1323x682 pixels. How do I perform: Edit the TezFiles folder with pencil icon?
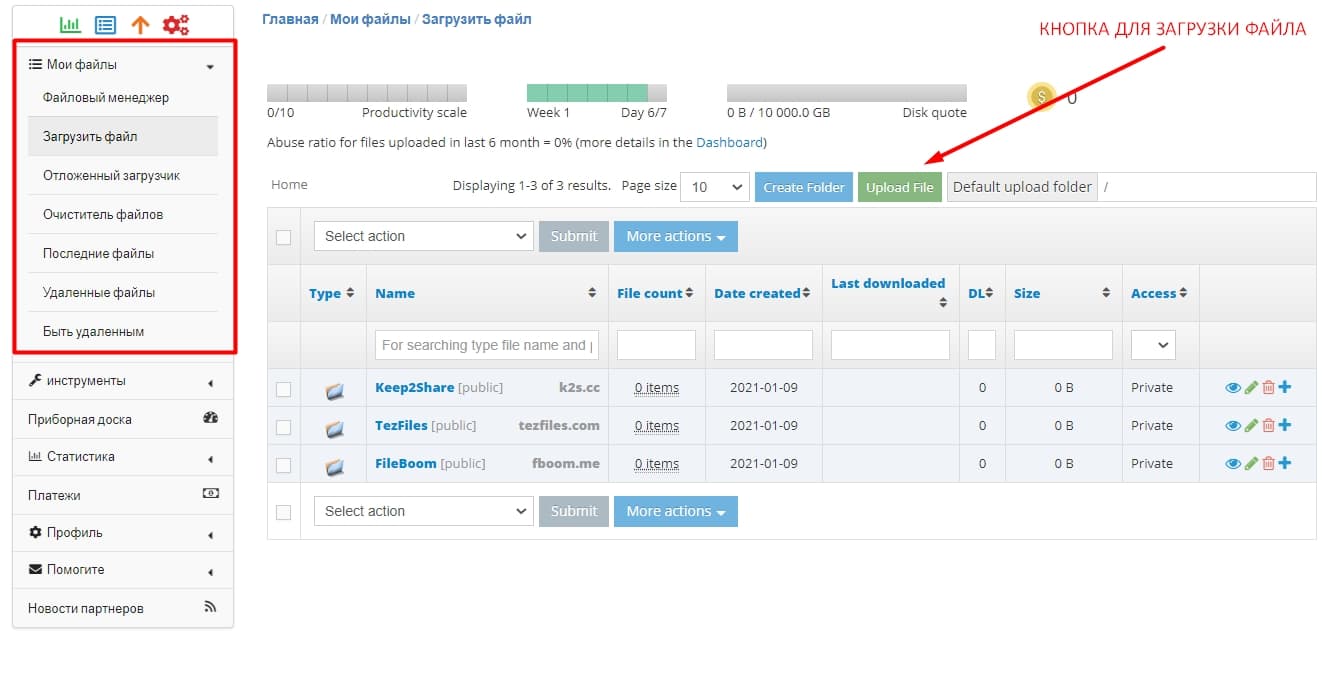pos(1251,426)
